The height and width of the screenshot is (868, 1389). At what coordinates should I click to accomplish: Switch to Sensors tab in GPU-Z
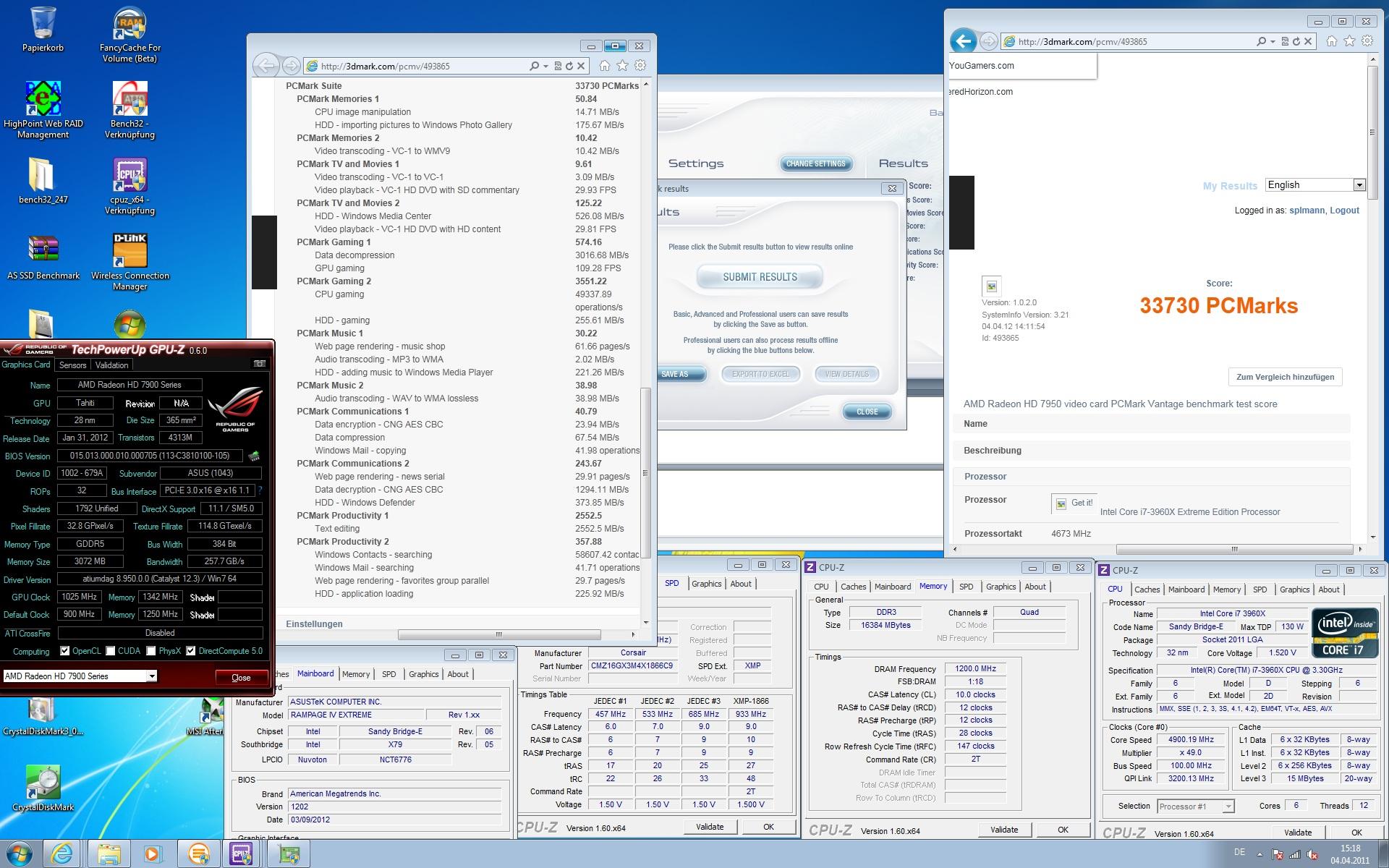[x=72, y=365]
